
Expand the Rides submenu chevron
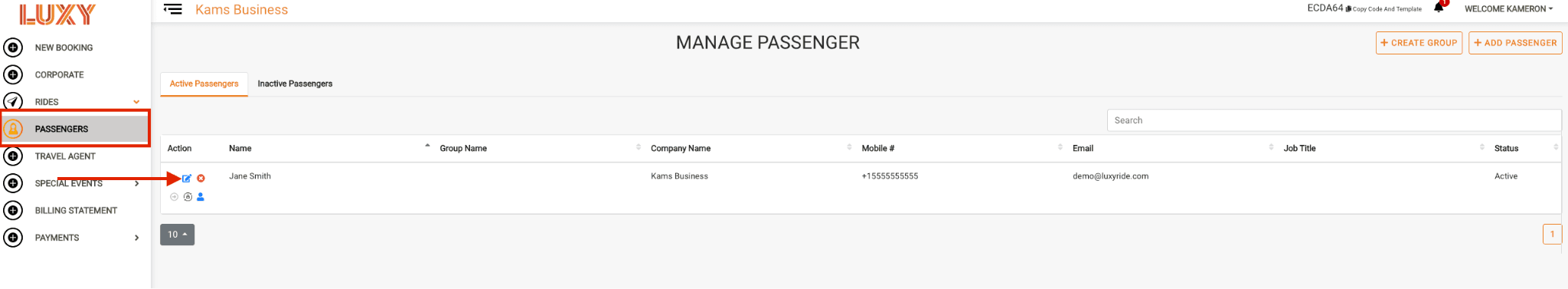click(x=136, y=102)
